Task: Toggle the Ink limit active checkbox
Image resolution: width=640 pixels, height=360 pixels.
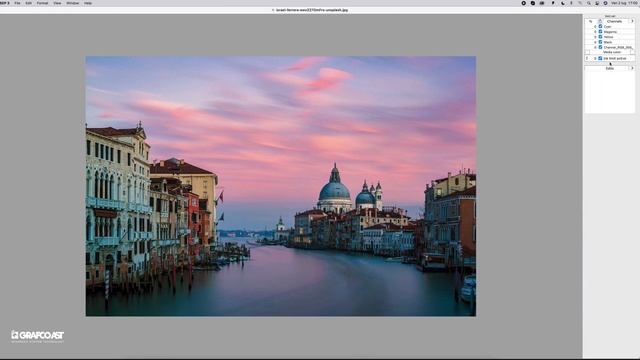Action: (600, 58)
